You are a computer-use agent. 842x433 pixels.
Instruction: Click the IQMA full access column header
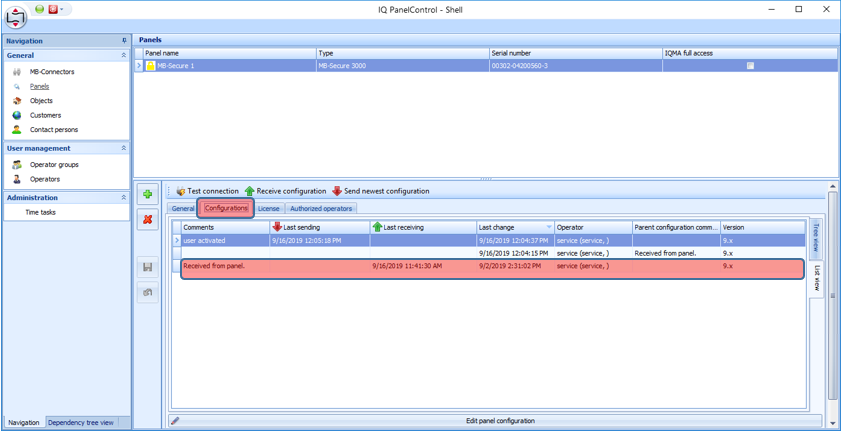pyautogui.click(x=750, y=53)
